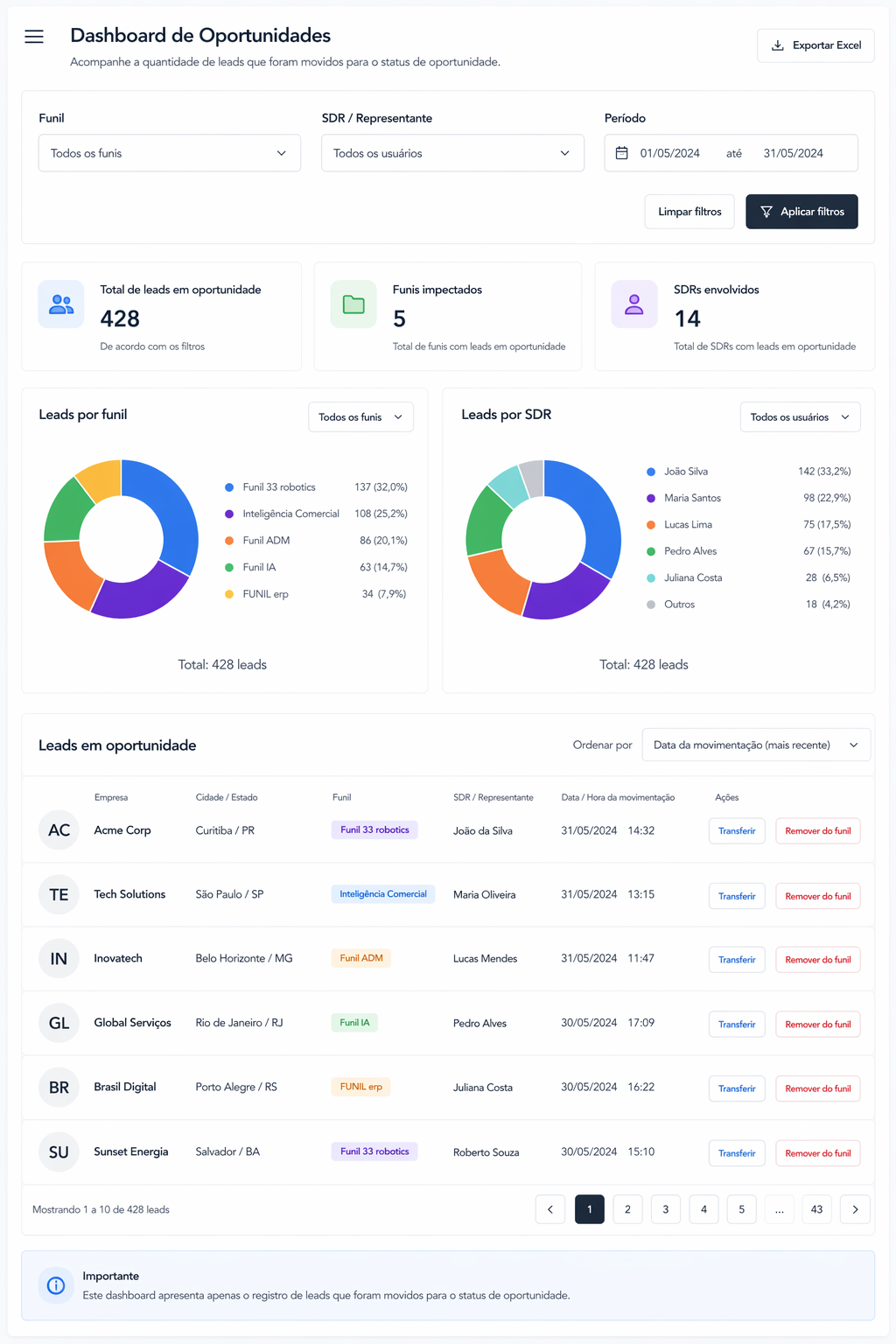Click the AC avatar of Acme Corp
Viewport: 896px width, 1344px height.
[x=59, y=830]
